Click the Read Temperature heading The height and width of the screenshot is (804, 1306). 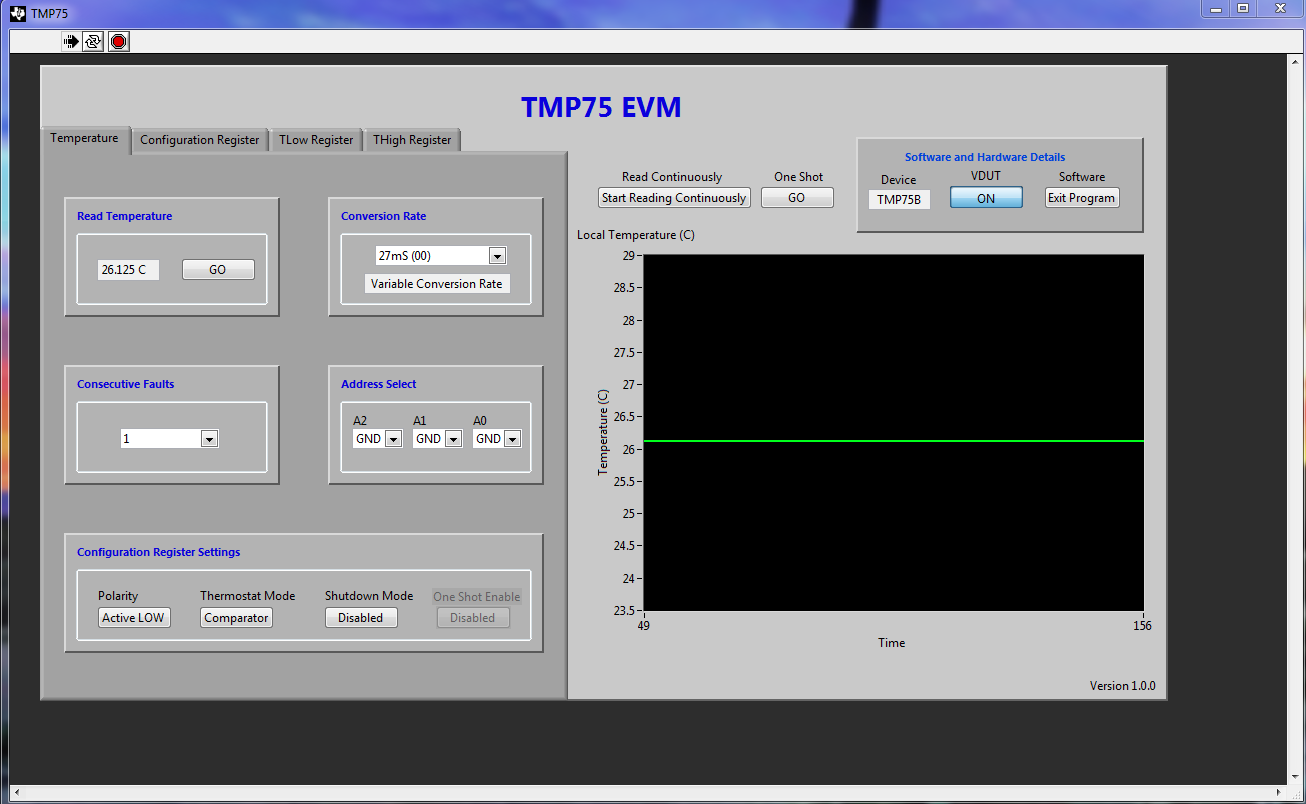click(x=125, y=216)
